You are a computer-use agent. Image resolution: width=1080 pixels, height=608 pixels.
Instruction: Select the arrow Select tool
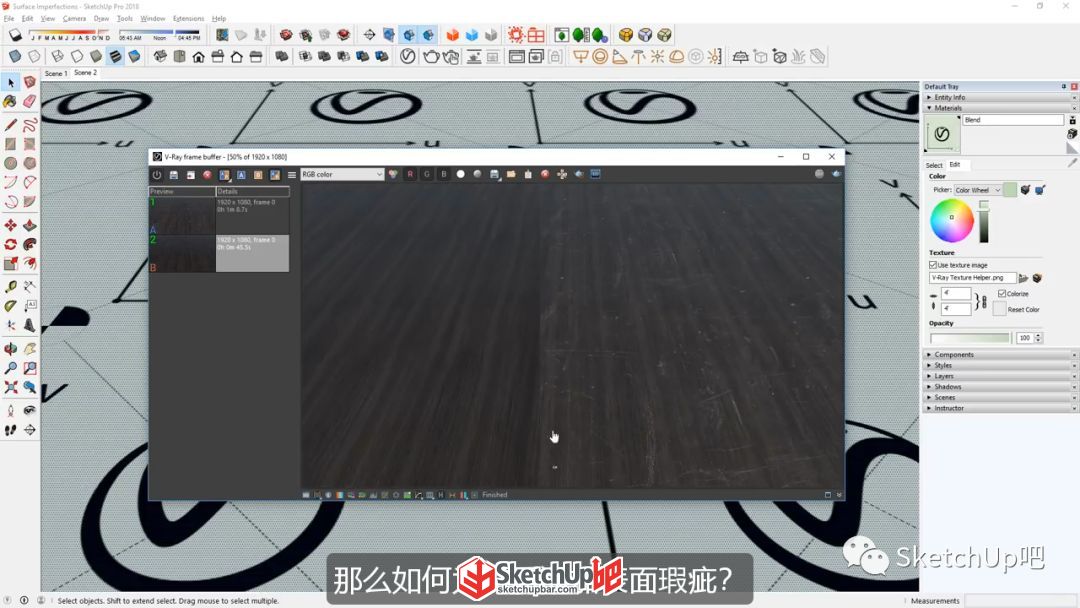coord(10,83)
